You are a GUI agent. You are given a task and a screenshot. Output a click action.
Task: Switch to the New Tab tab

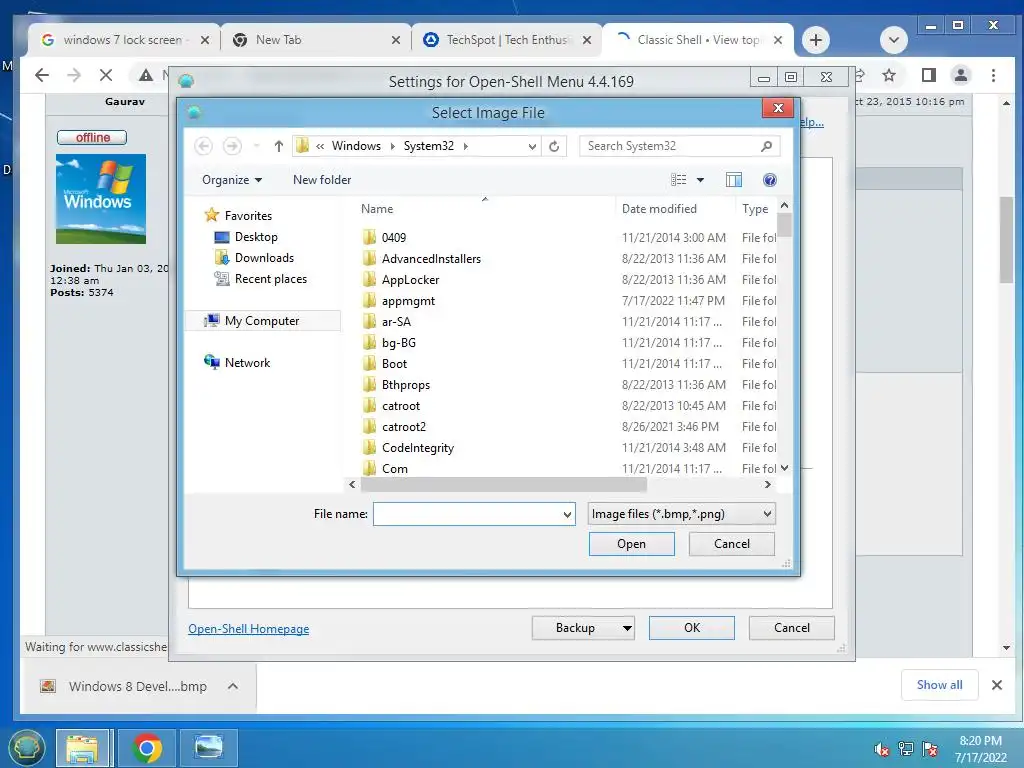(x=315, y=40)
